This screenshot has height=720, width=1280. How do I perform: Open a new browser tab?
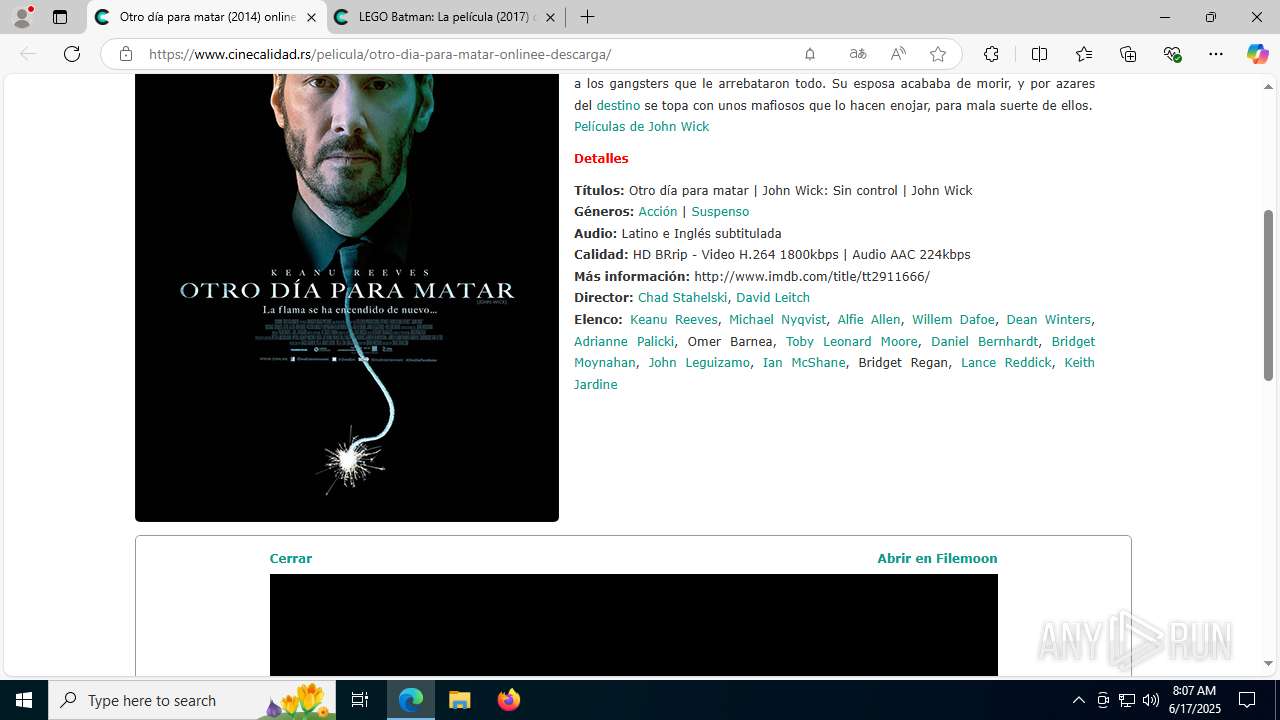[587, 17]
